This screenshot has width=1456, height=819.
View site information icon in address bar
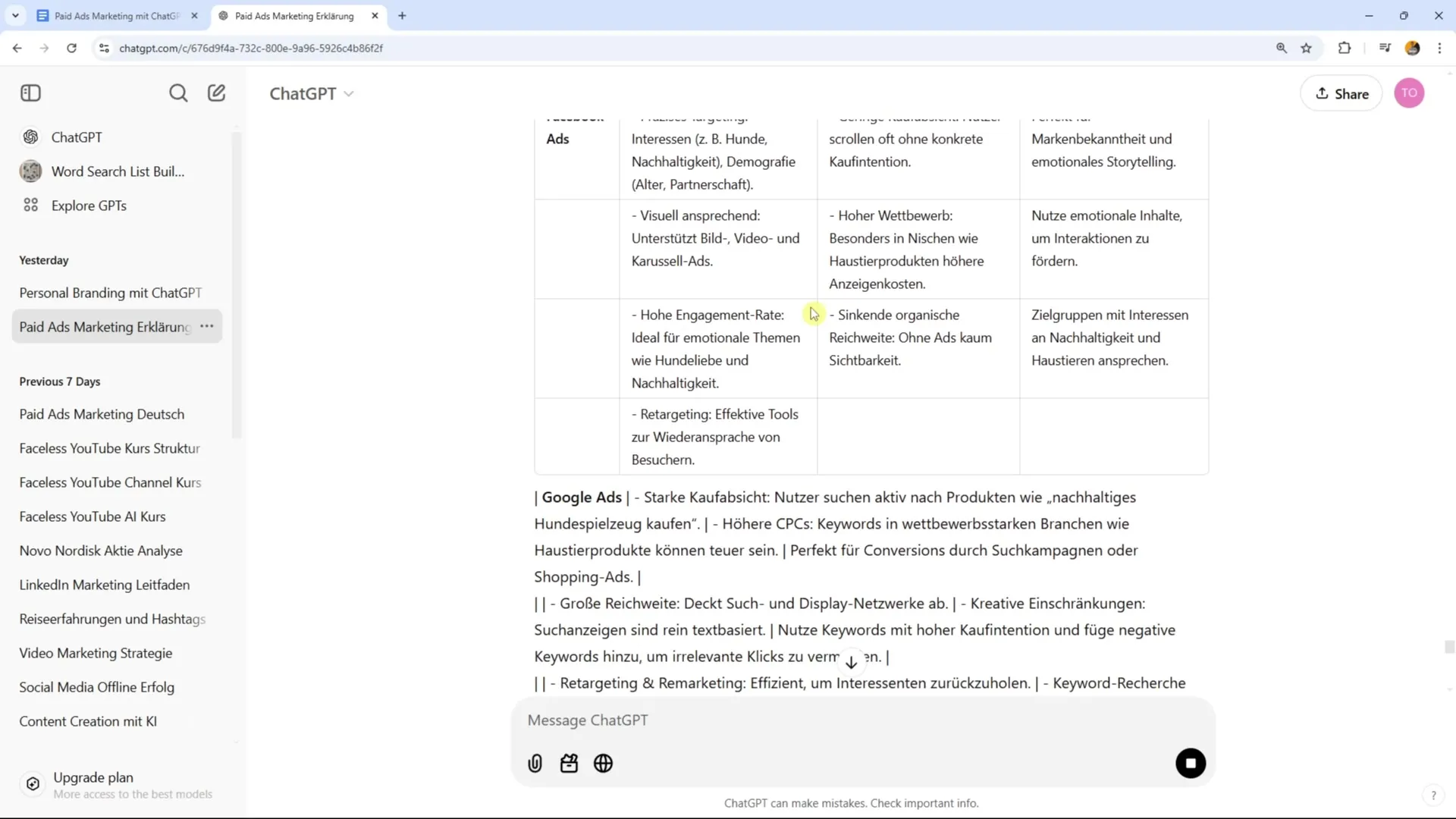[x=104, y=48]
